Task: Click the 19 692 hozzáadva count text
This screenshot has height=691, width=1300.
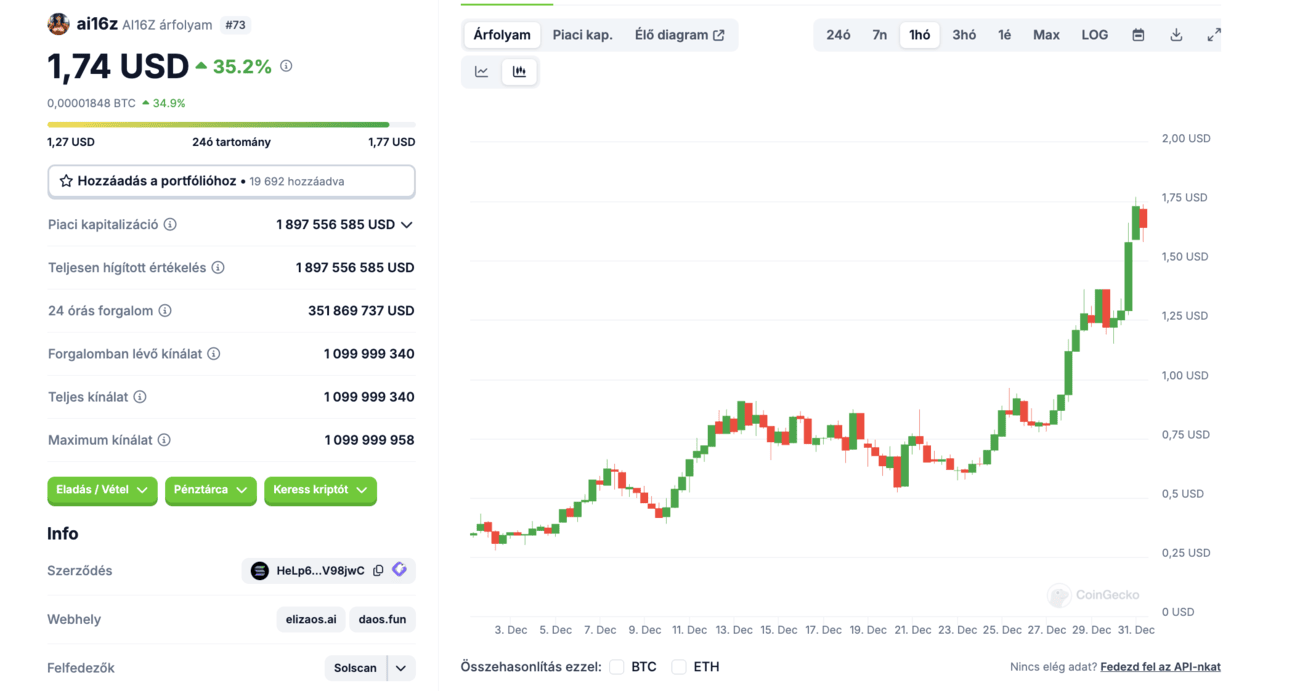Action: point(297,182)
